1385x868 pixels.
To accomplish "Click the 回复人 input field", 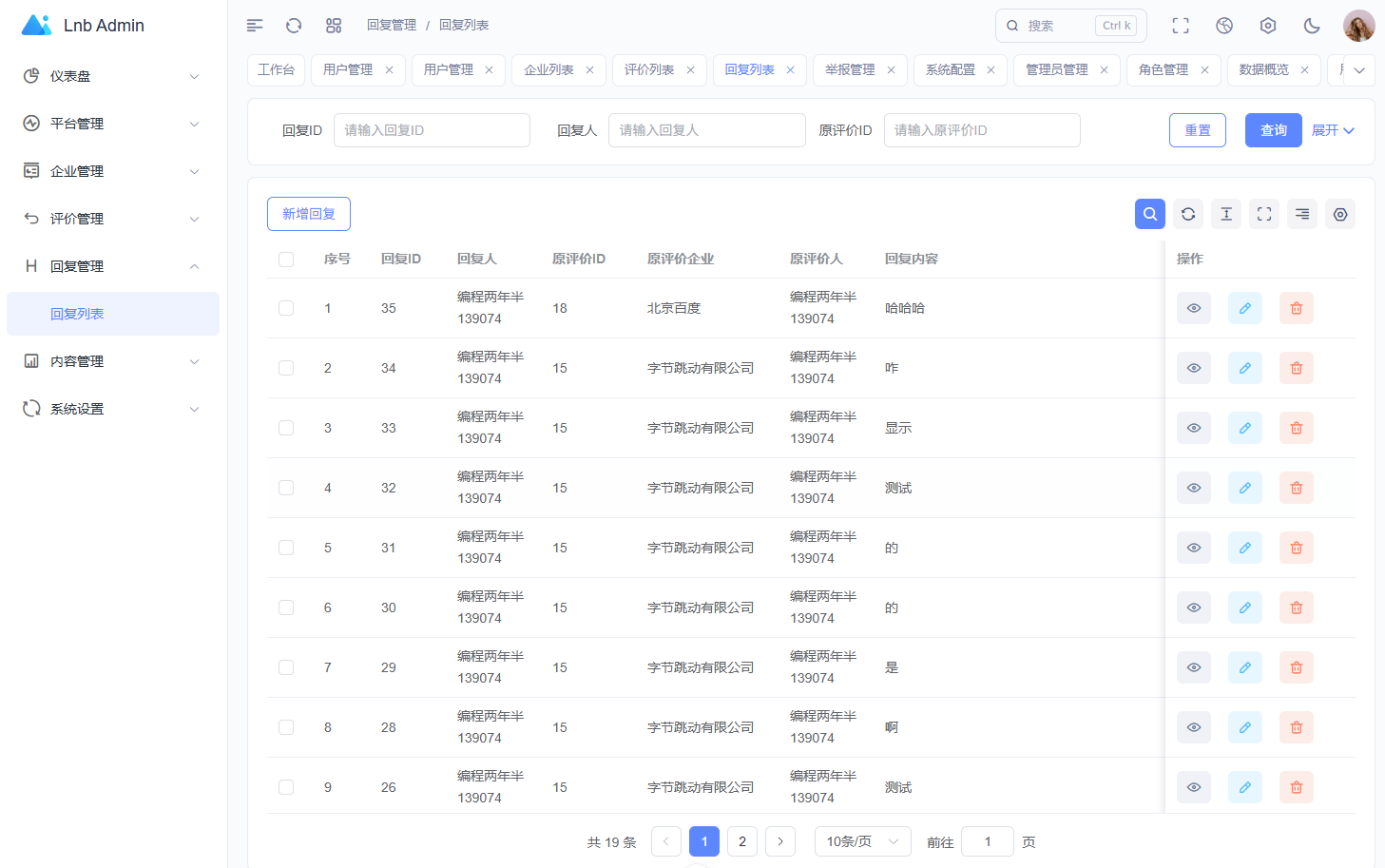I will (x=706, y=130).
